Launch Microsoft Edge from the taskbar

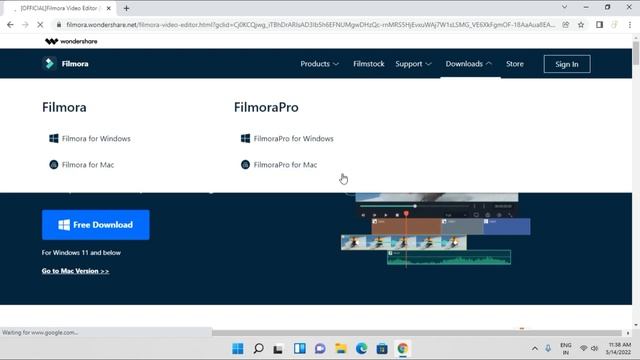(361, 348)
